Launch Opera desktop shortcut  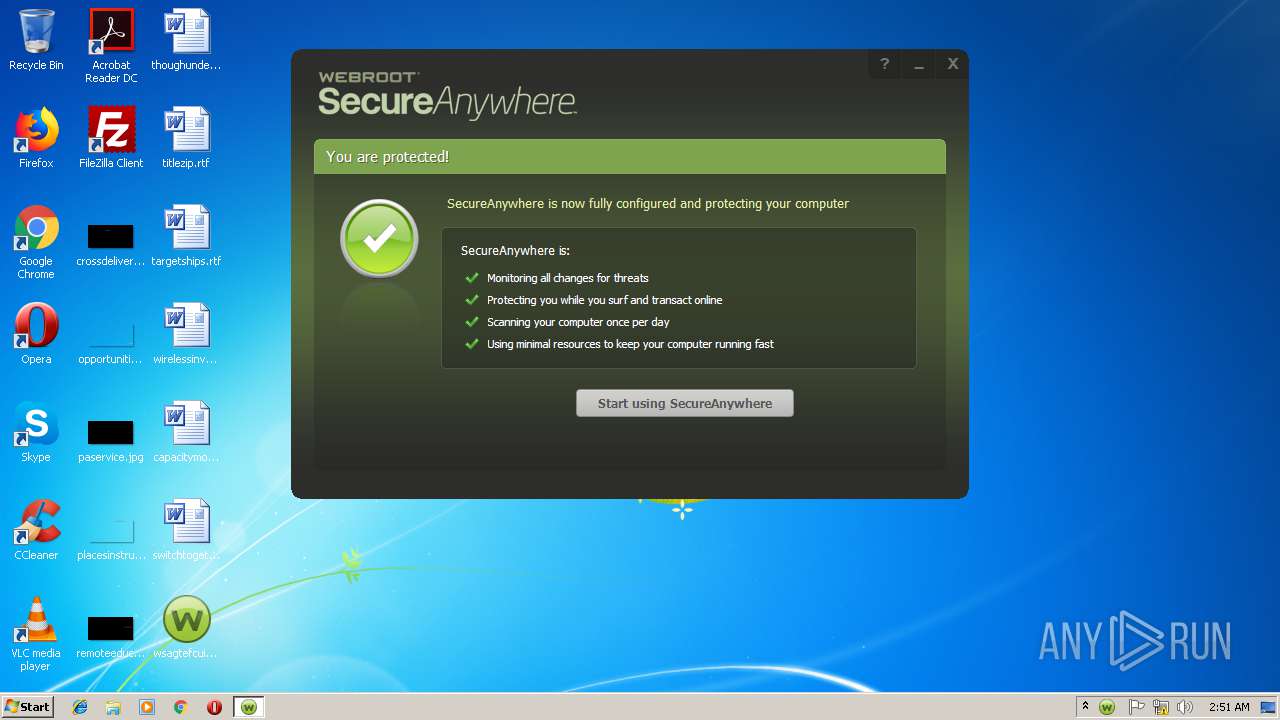click(36, 334)
